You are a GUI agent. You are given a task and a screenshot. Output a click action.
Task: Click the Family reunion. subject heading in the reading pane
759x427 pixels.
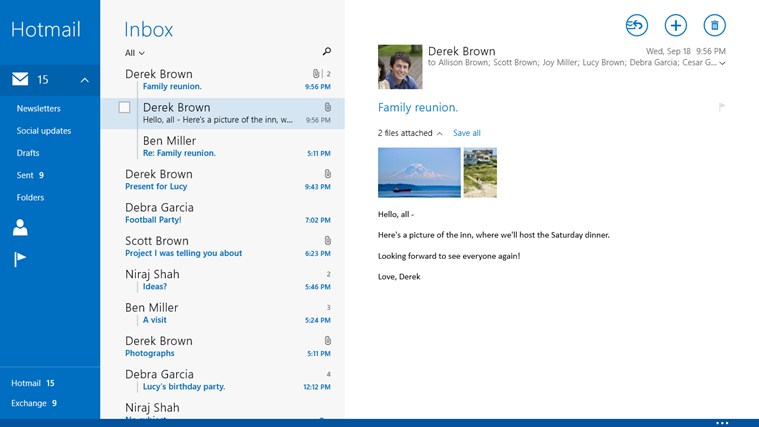pos(418,107)
